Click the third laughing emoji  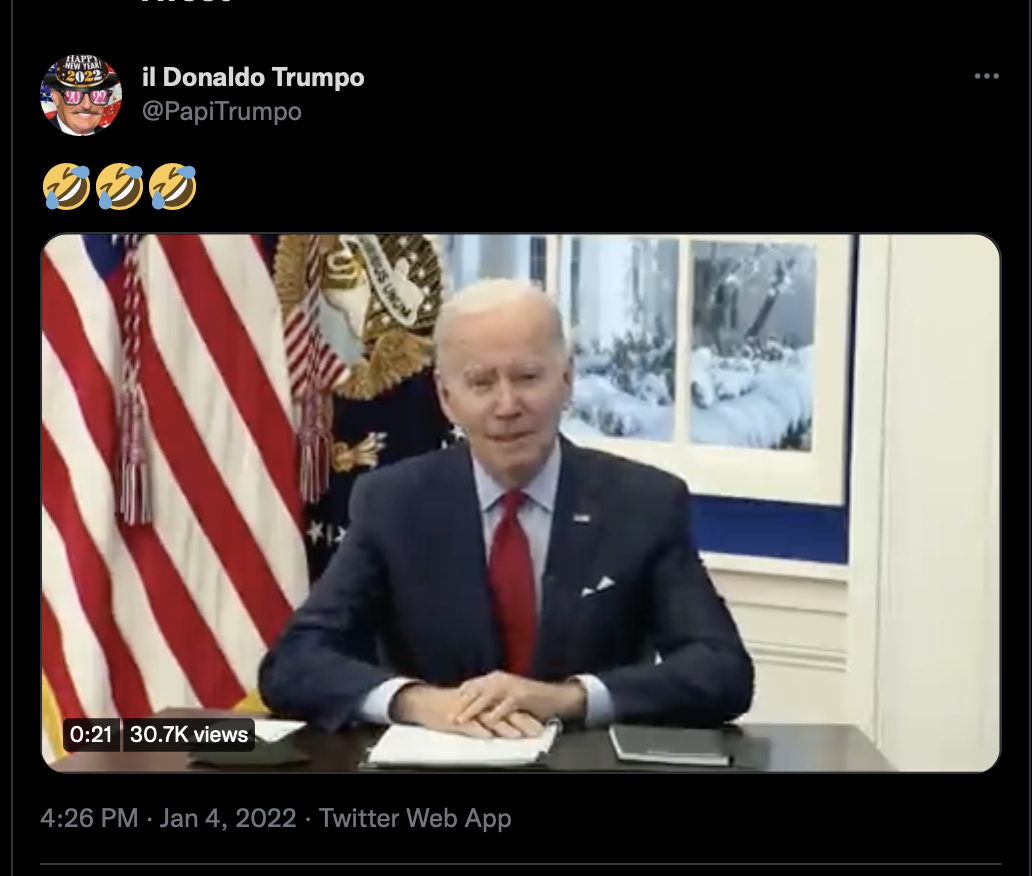click(172, 186)
